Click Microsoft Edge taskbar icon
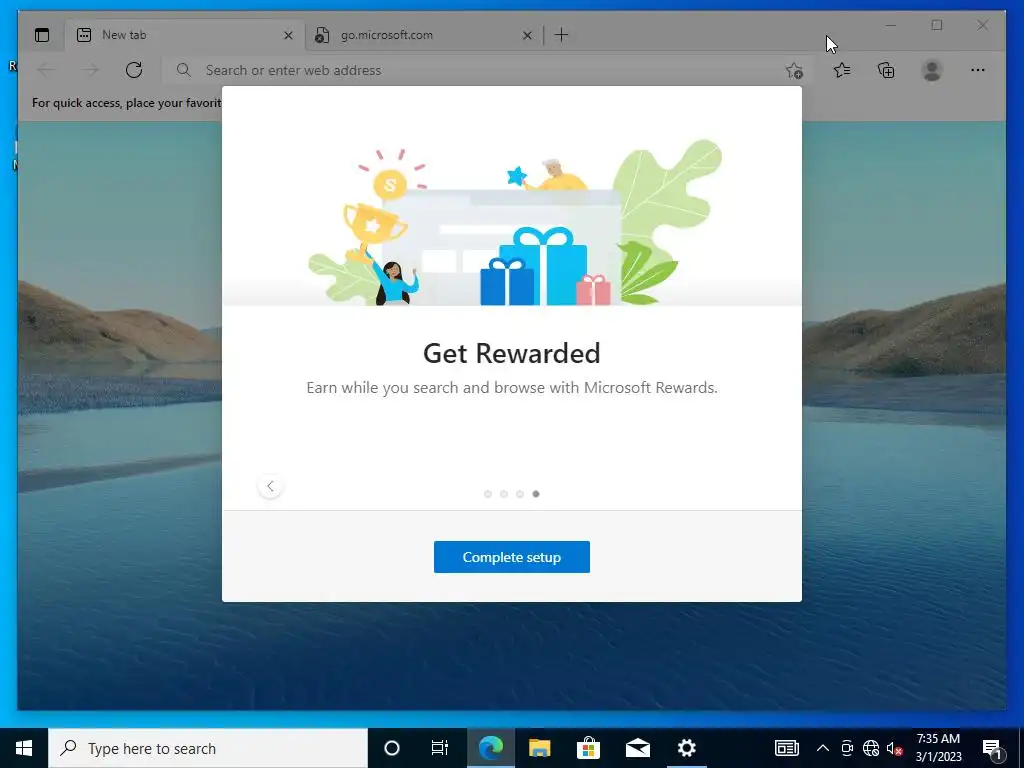The image size is (1024, 768). [x=490, y=748]
